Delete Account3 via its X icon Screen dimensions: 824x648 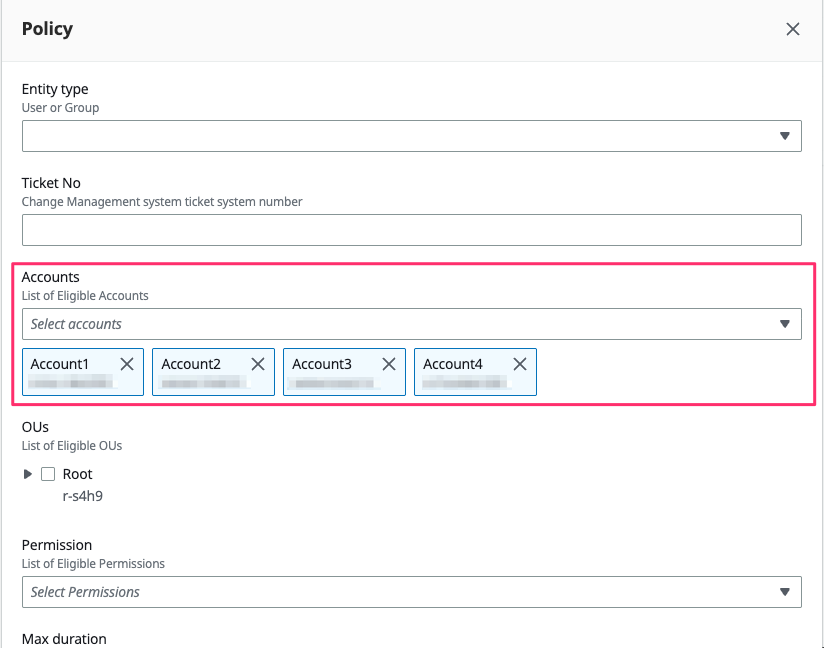[389, 364]
